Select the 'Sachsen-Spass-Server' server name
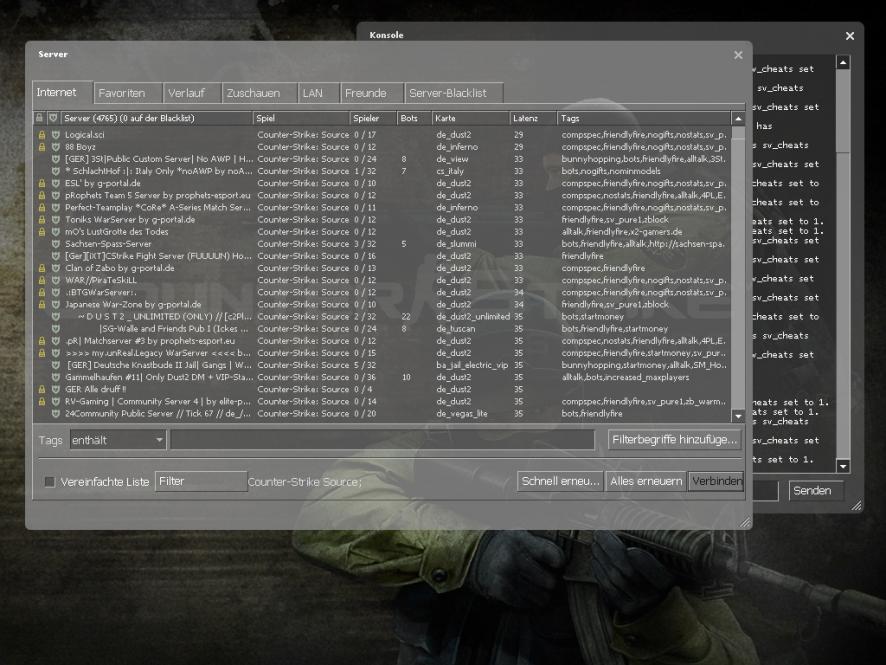Image resolution: width=886 pixels, height=665 pixels. point(108,244)
